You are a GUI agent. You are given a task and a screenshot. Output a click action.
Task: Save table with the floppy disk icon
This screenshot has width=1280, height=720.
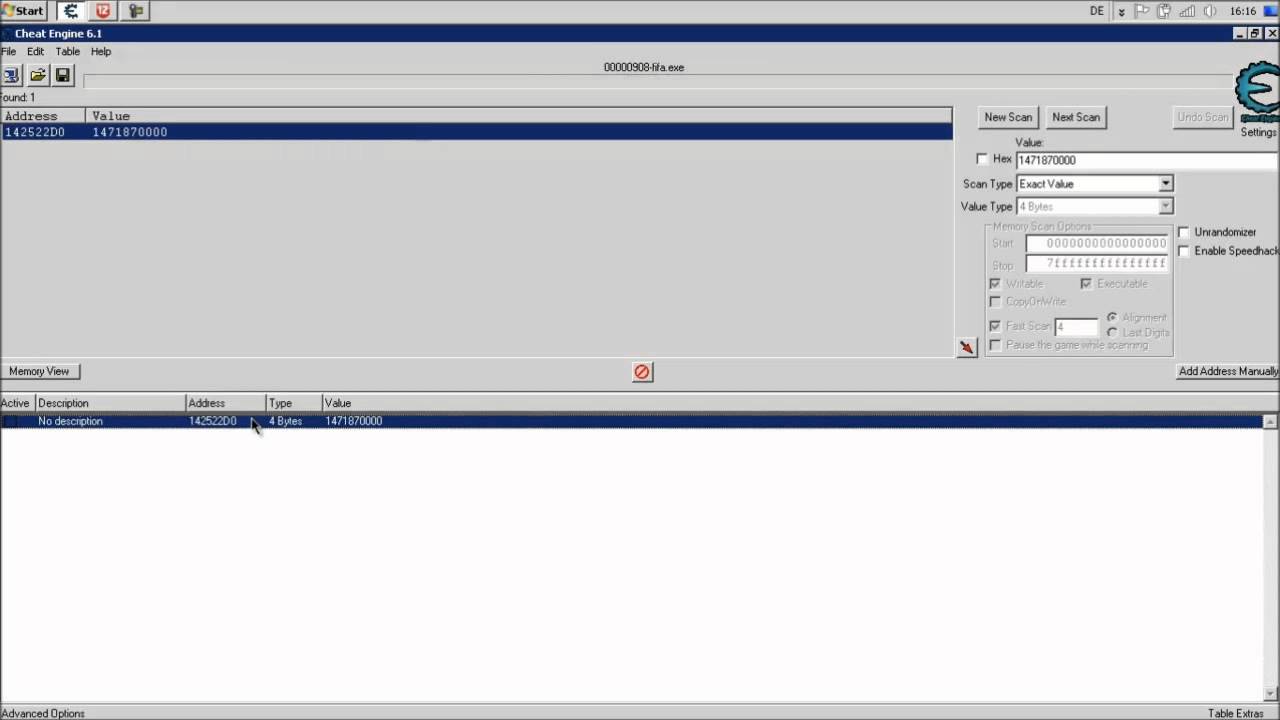(62, 75)
